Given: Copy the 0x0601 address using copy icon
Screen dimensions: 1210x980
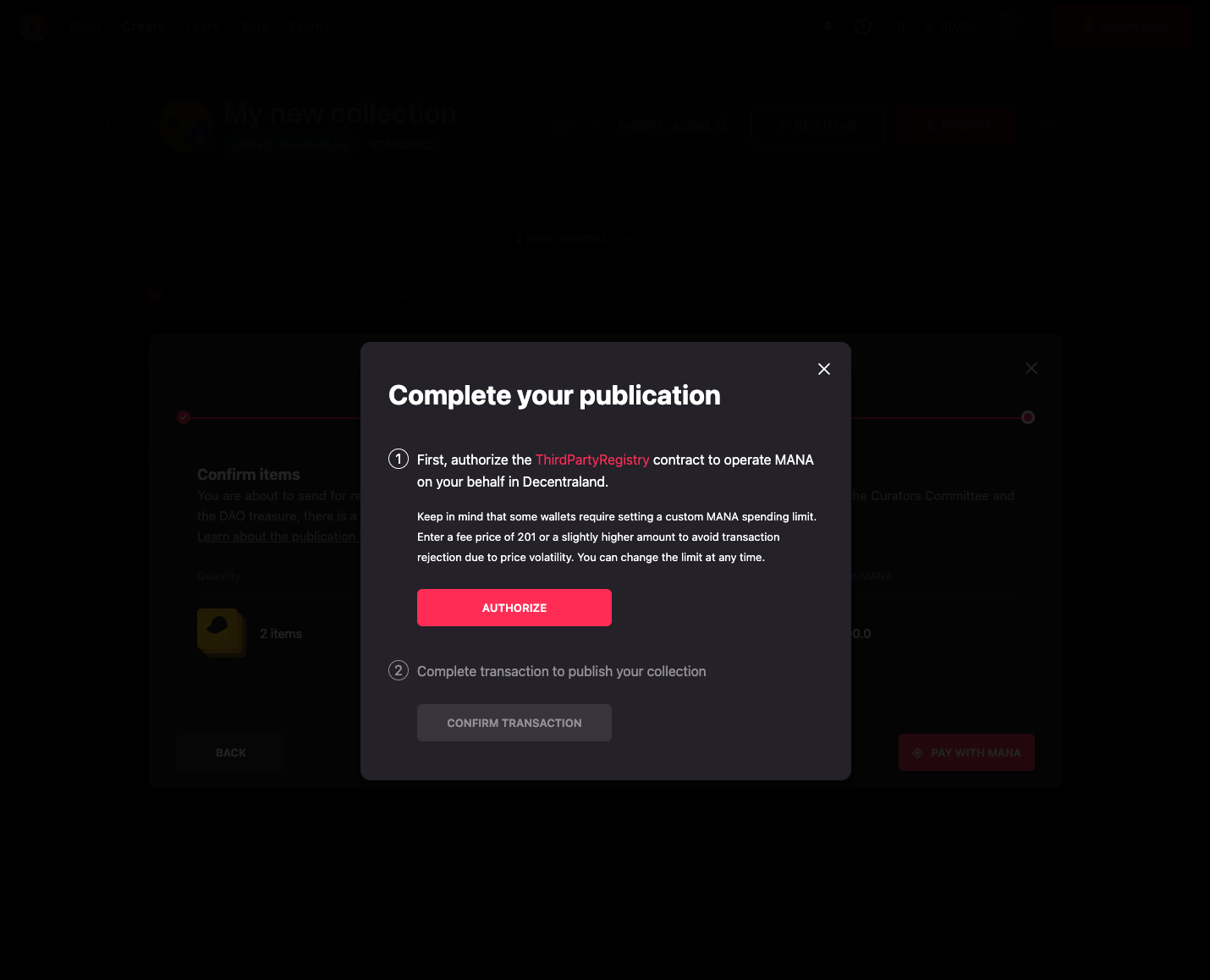Looking at the screenshot, I should coord(721,125).
